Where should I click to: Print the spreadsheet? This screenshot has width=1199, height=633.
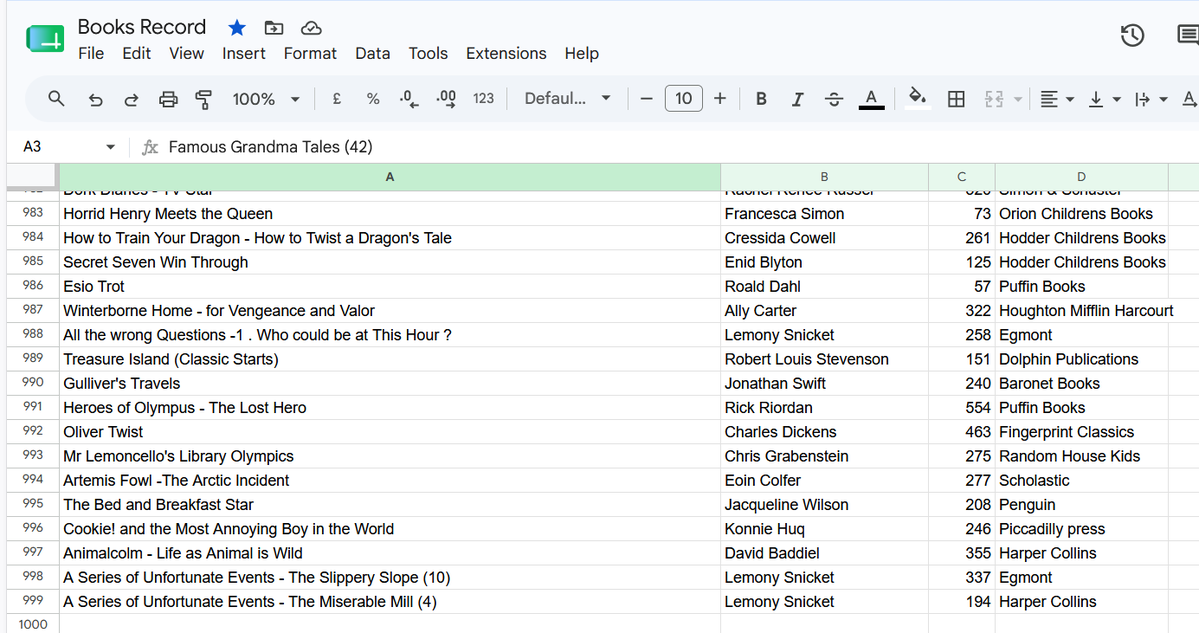168,99
